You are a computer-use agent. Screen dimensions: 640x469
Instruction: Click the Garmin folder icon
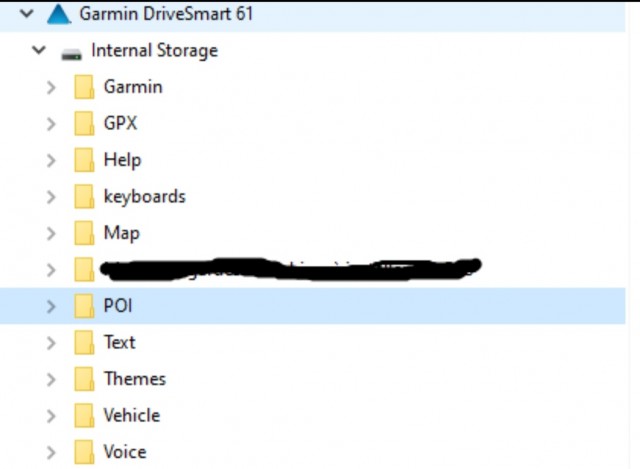pos(84,87)
